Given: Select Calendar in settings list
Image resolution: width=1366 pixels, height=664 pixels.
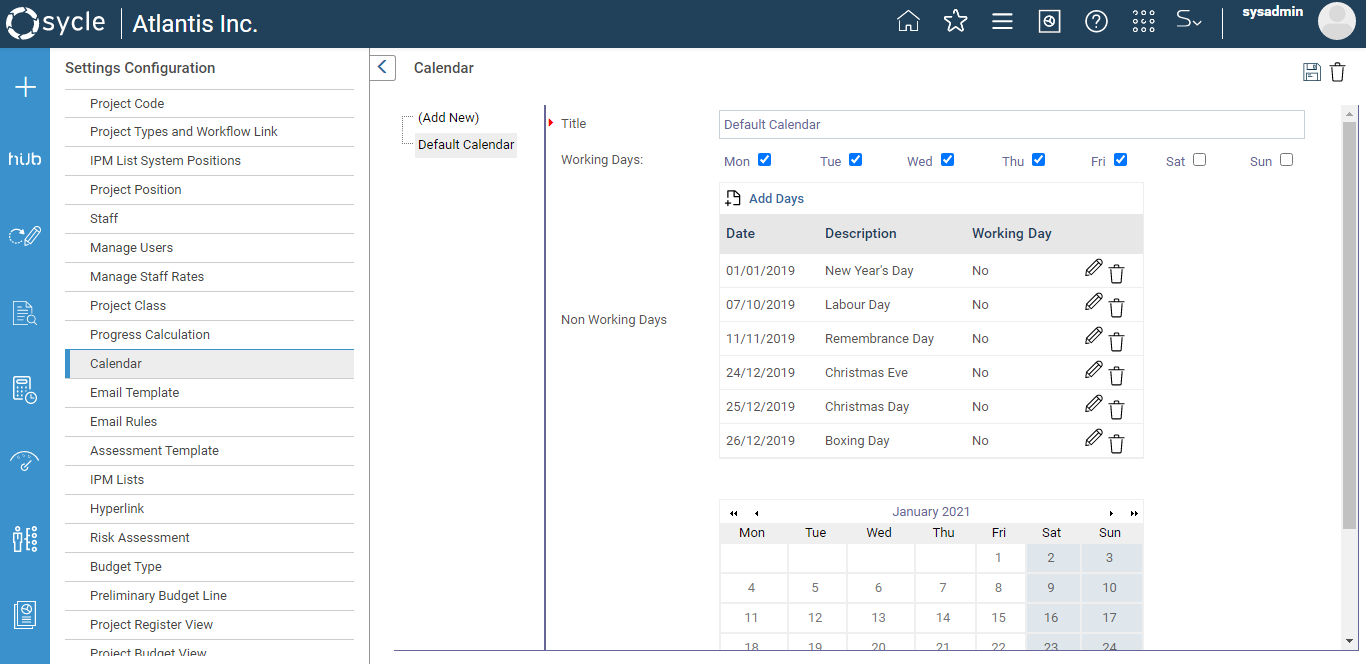Looking at the screenshot, I should coord(209,363).
